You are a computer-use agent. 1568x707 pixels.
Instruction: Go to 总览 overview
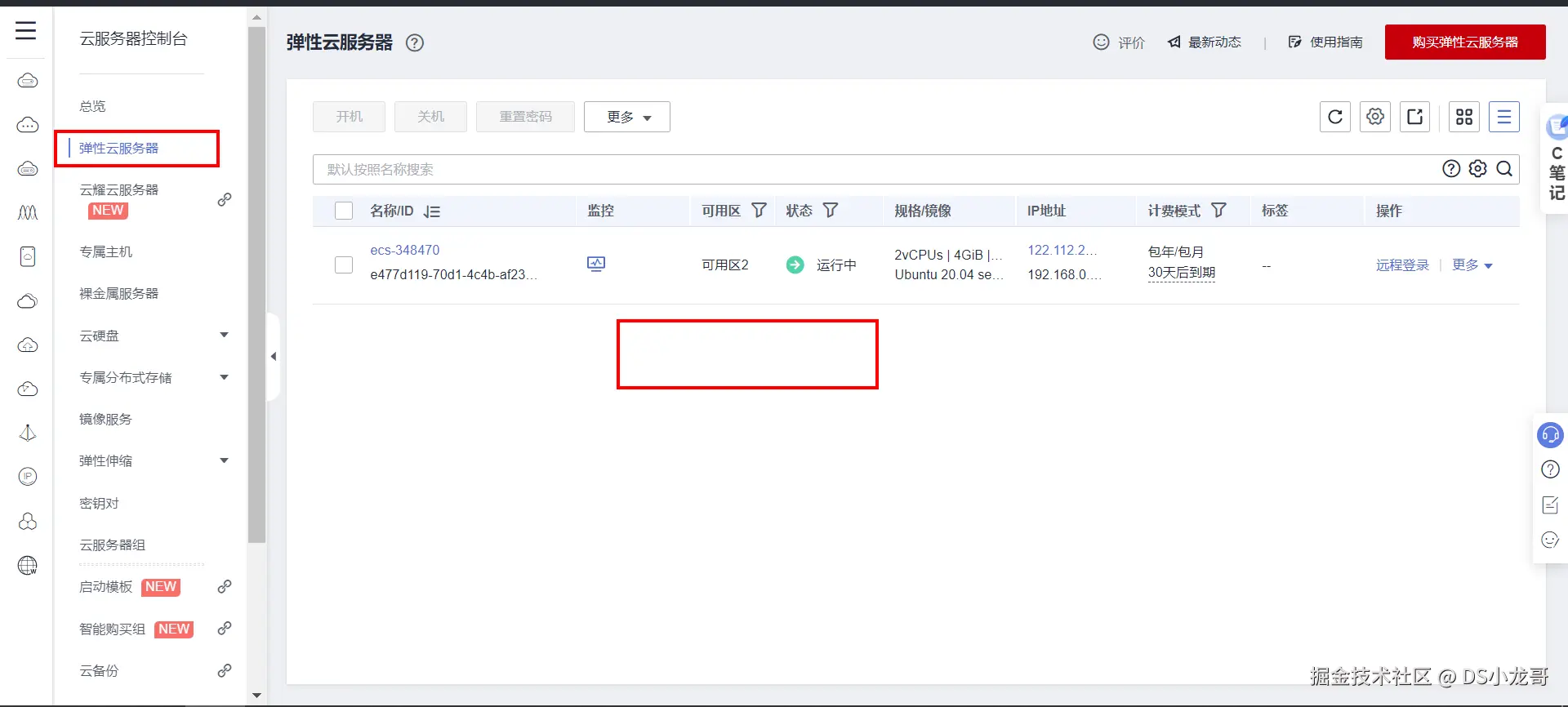[x=92, y=106]
